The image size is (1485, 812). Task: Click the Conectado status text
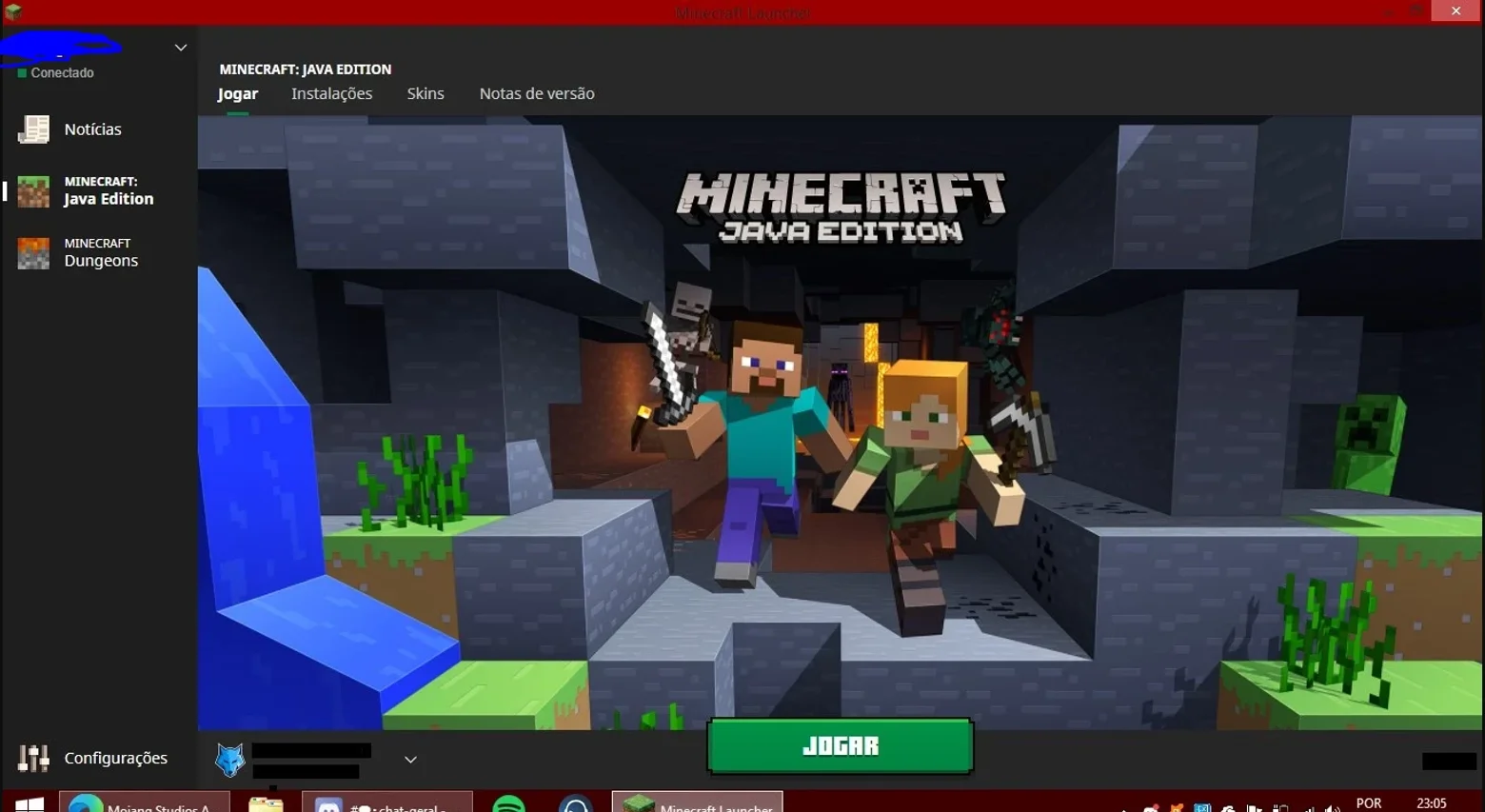point(62,73)
